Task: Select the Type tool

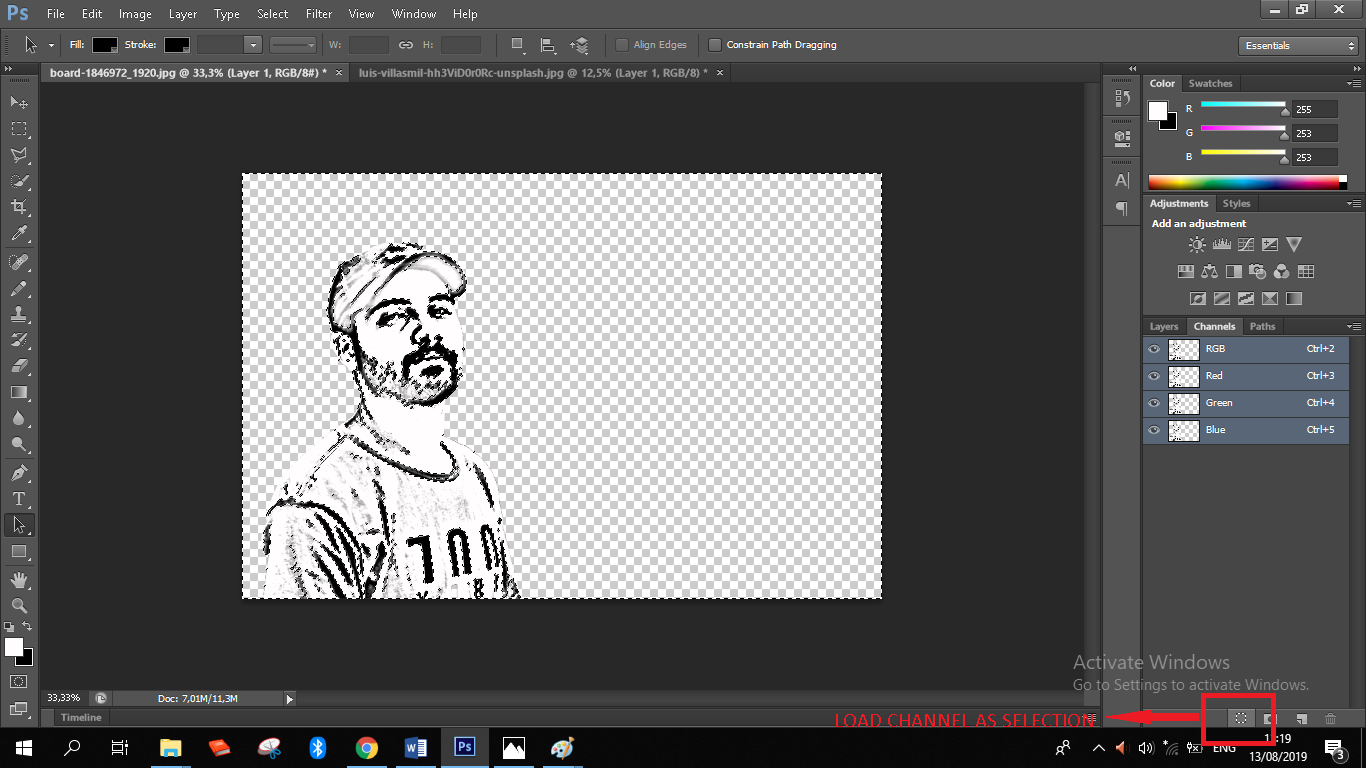Action: 19,499
